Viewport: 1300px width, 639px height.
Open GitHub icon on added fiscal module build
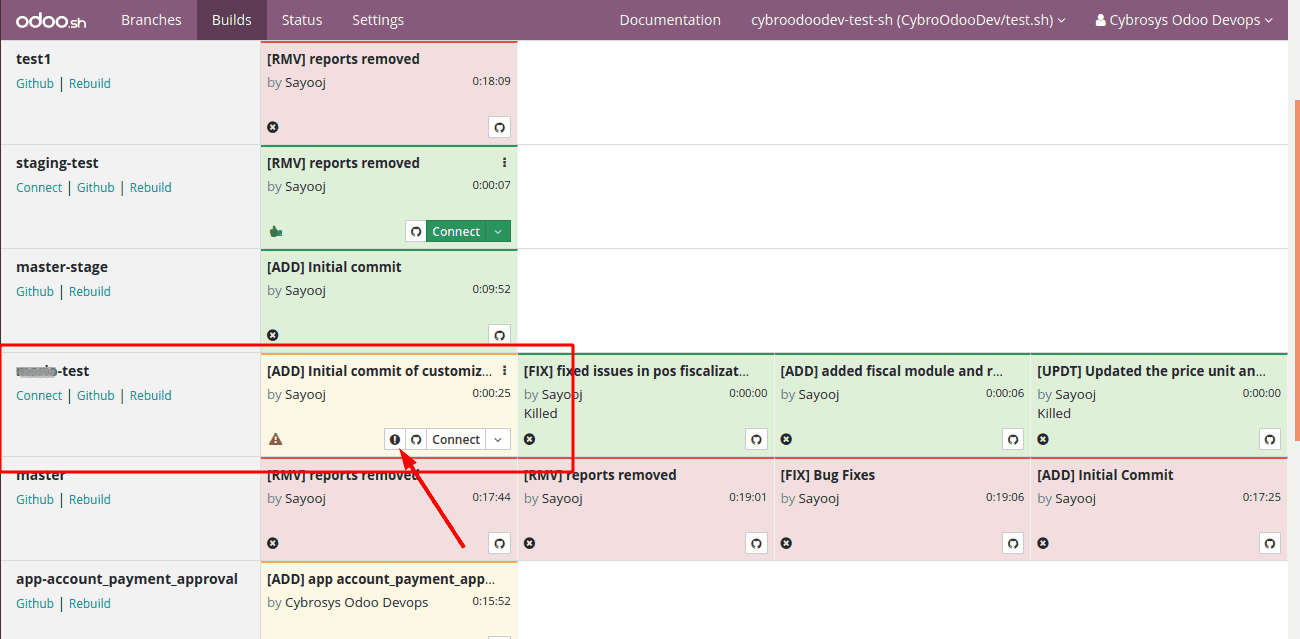1013,439
